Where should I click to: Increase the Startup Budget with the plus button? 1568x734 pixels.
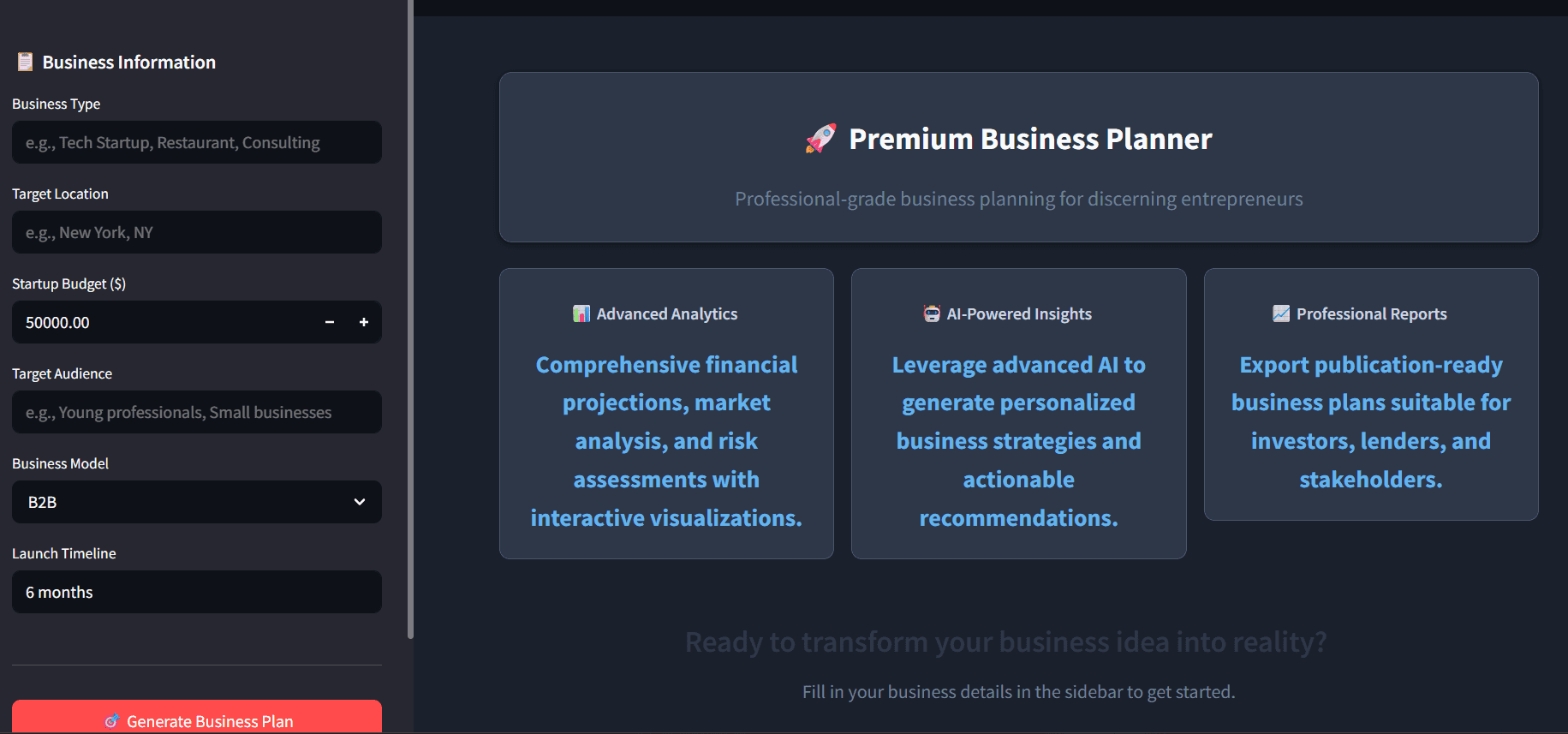363,322
